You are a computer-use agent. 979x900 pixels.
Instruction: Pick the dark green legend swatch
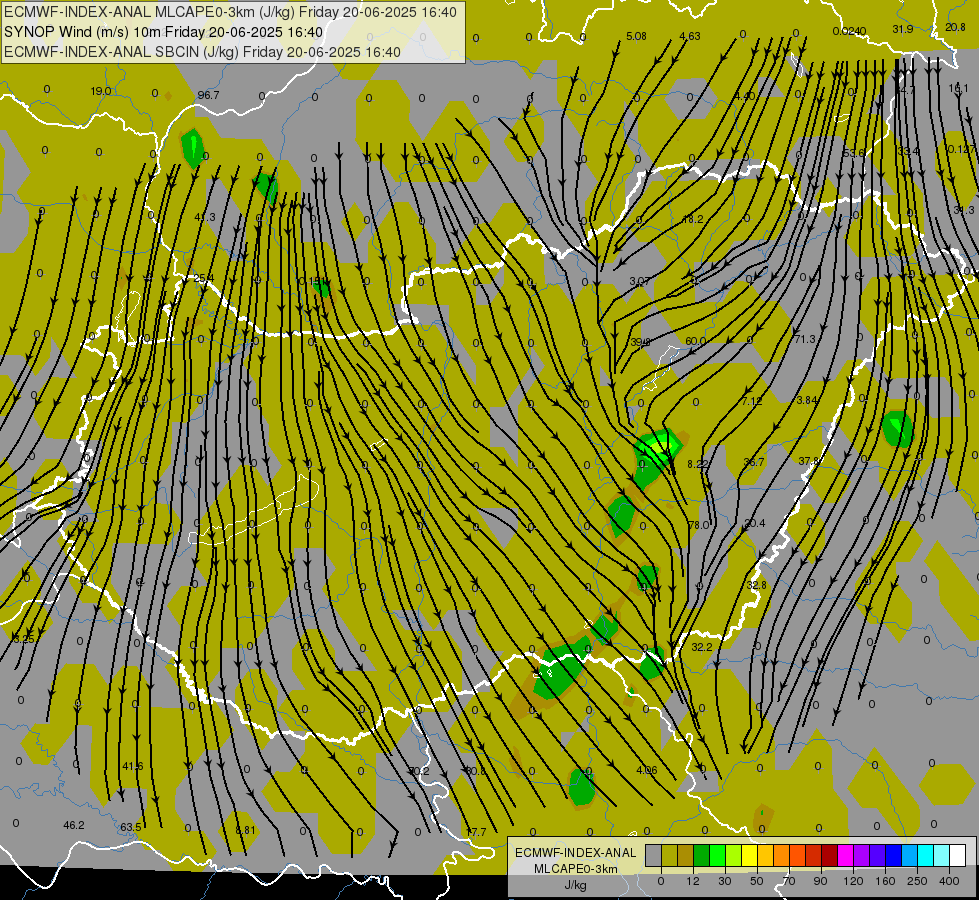[x=702, y=855]
